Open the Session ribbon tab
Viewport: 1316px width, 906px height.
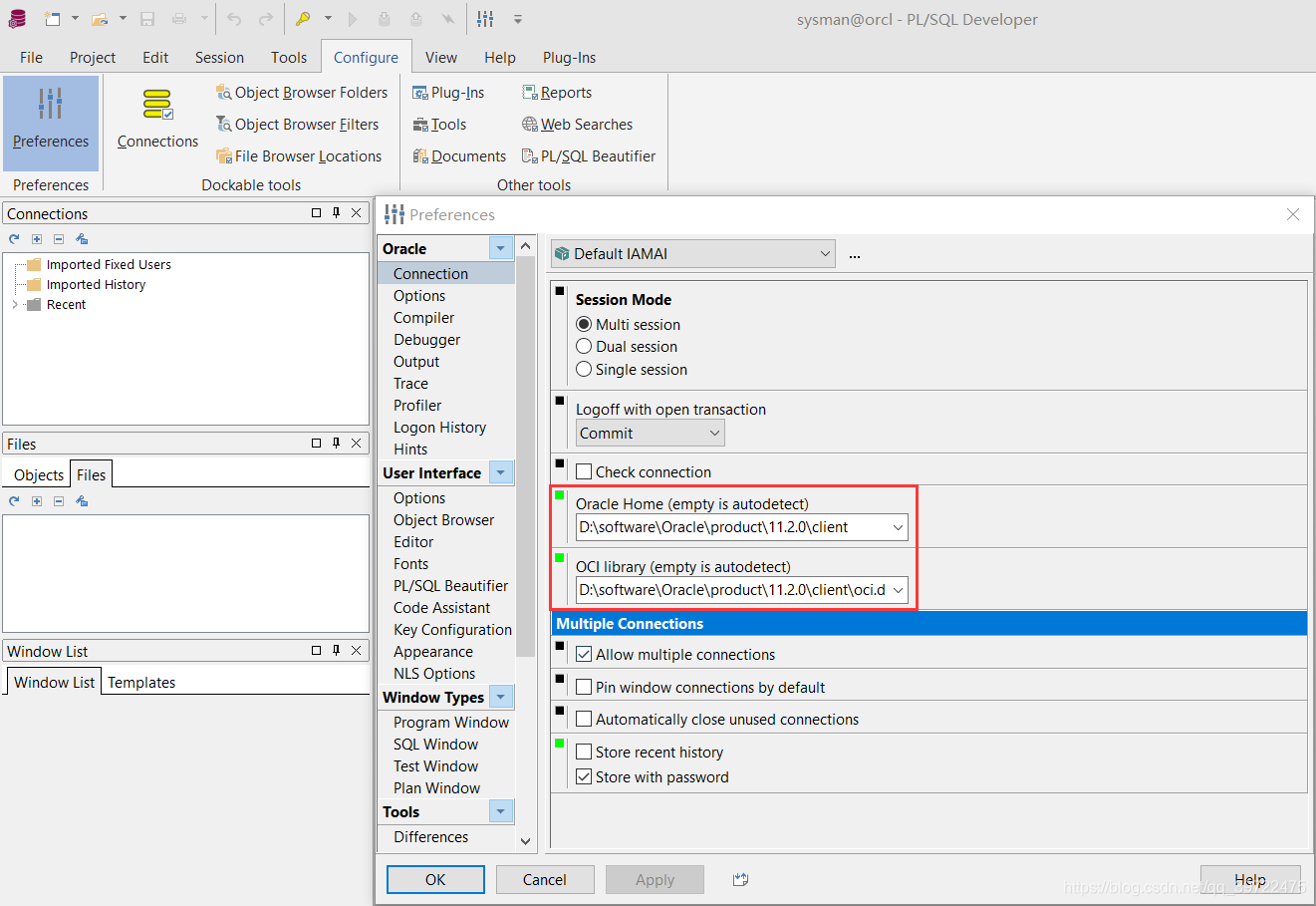219,58
